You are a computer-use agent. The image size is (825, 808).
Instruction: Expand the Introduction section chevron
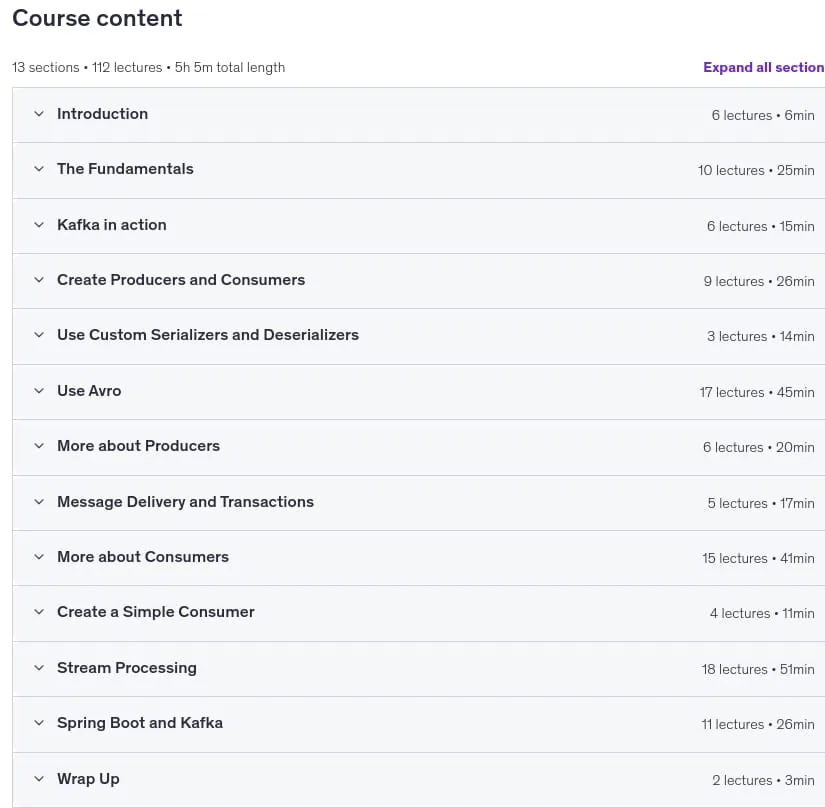point(39,114)
